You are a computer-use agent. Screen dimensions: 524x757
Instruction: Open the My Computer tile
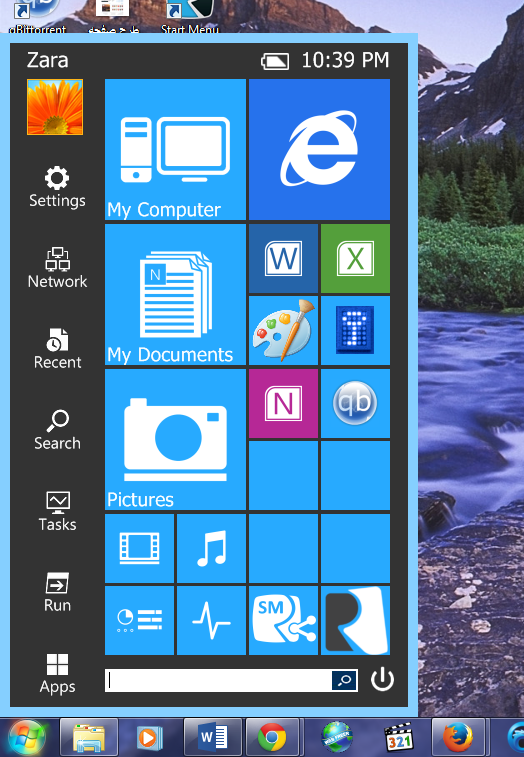coord(175,150)
